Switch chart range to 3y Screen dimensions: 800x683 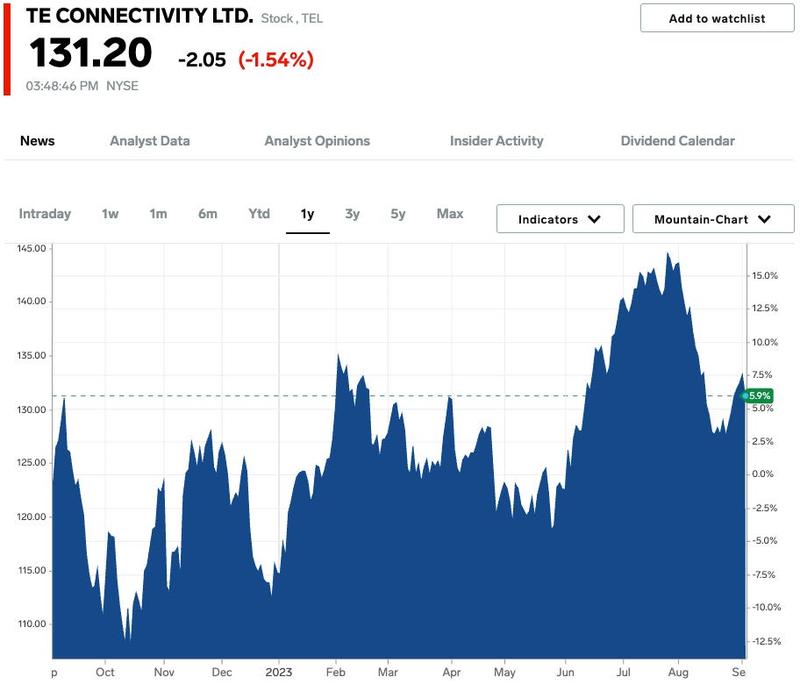pyautogui.click(x=352, y=214)
